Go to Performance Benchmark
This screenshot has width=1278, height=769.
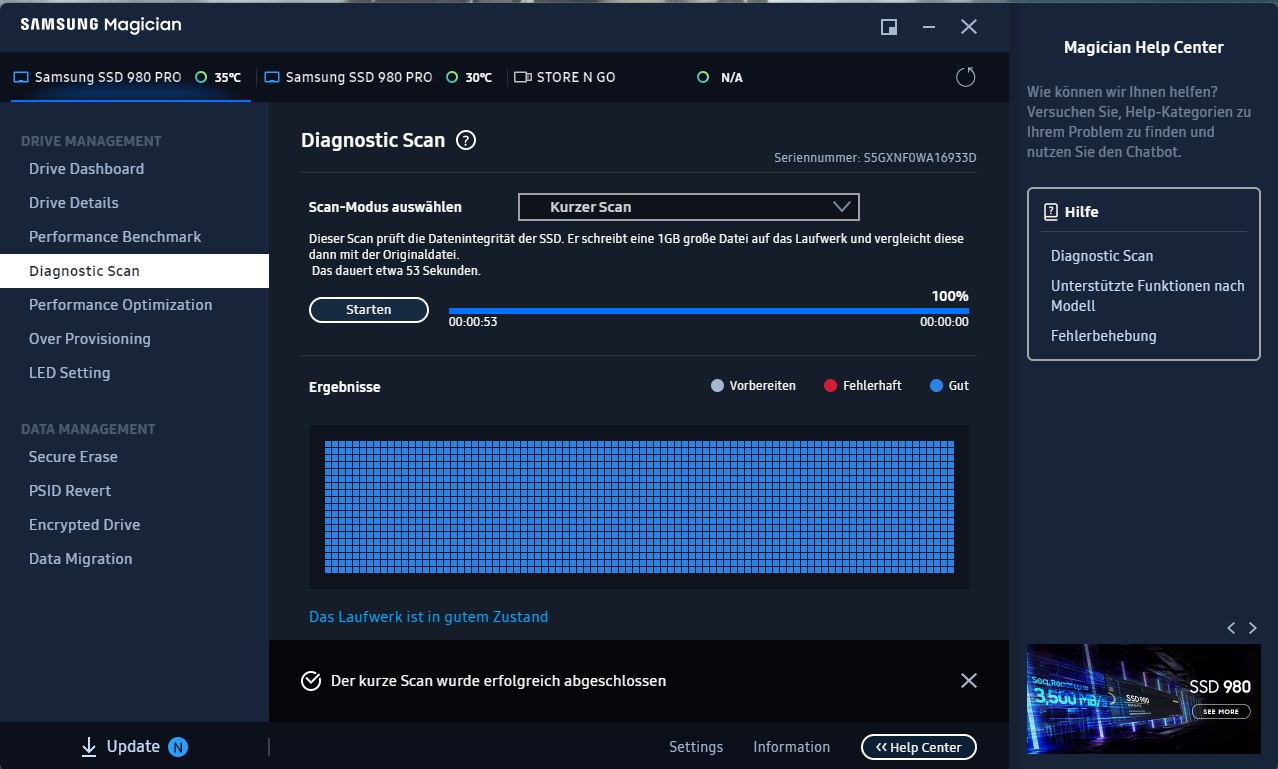115,237
